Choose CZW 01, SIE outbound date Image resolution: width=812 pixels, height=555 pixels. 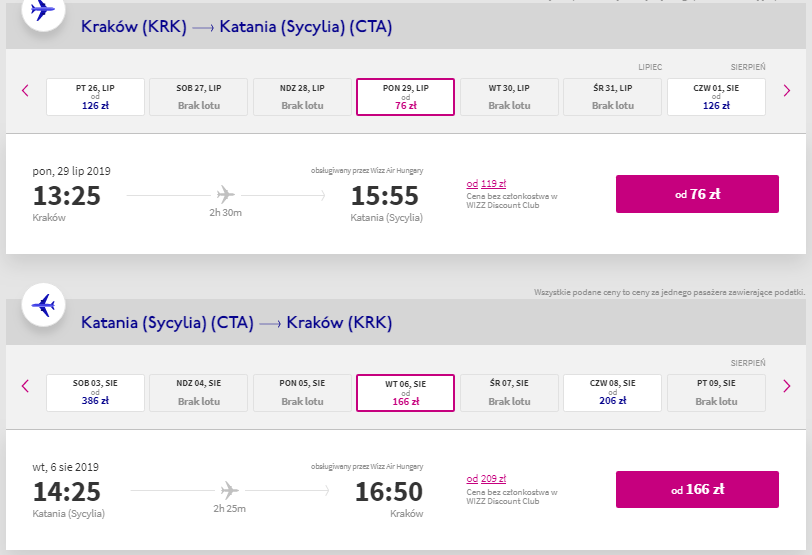[x=716, y=97]
